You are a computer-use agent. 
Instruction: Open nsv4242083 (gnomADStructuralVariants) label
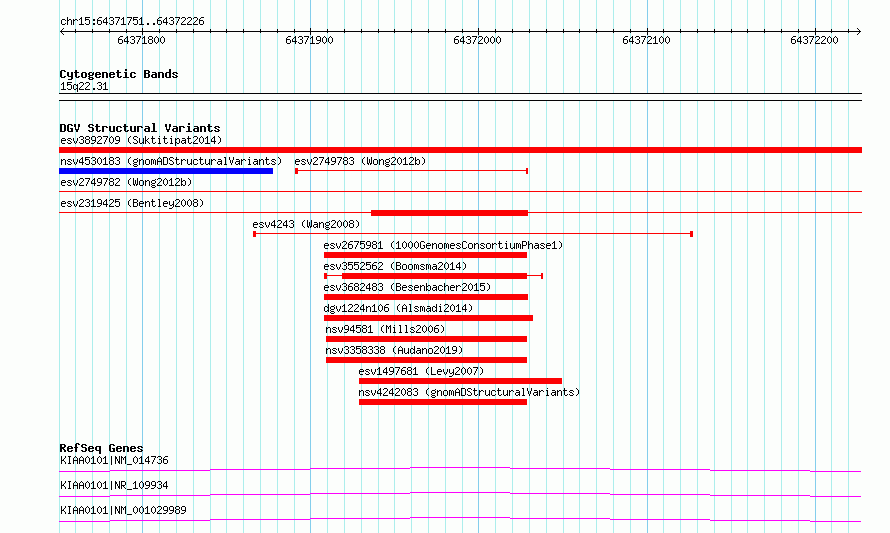click(x=469, y=392)
